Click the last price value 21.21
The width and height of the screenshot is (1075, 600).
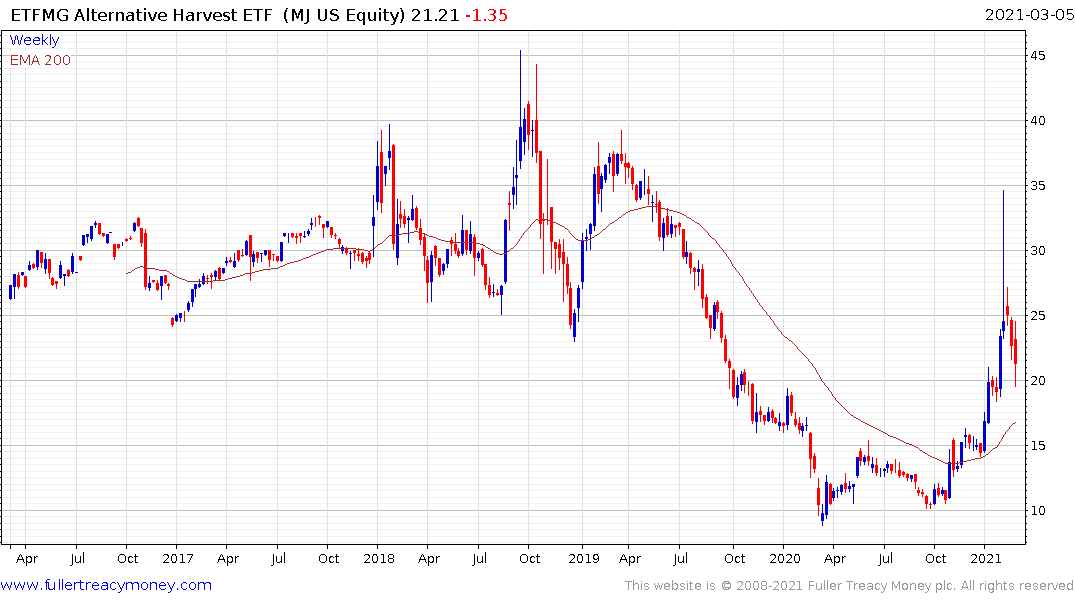pyautogui.click(x=435, y=15)
